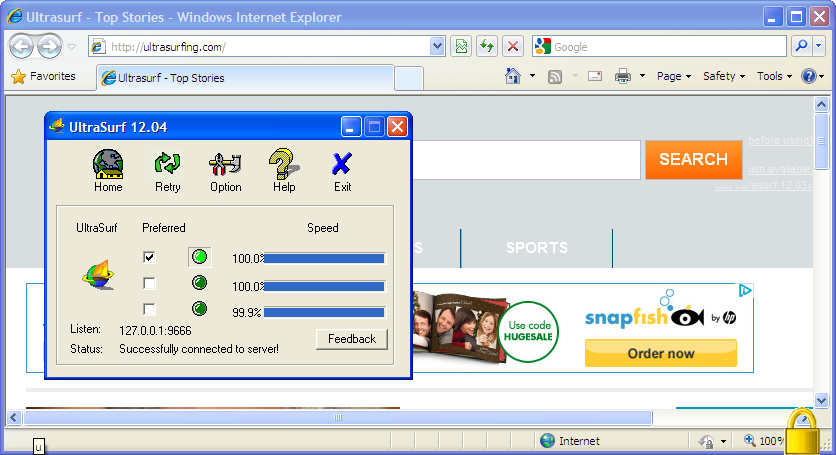836x455 pixels.
Task: Uncheck the first Preferred server checkbox
Action: (x=149, y=257)
